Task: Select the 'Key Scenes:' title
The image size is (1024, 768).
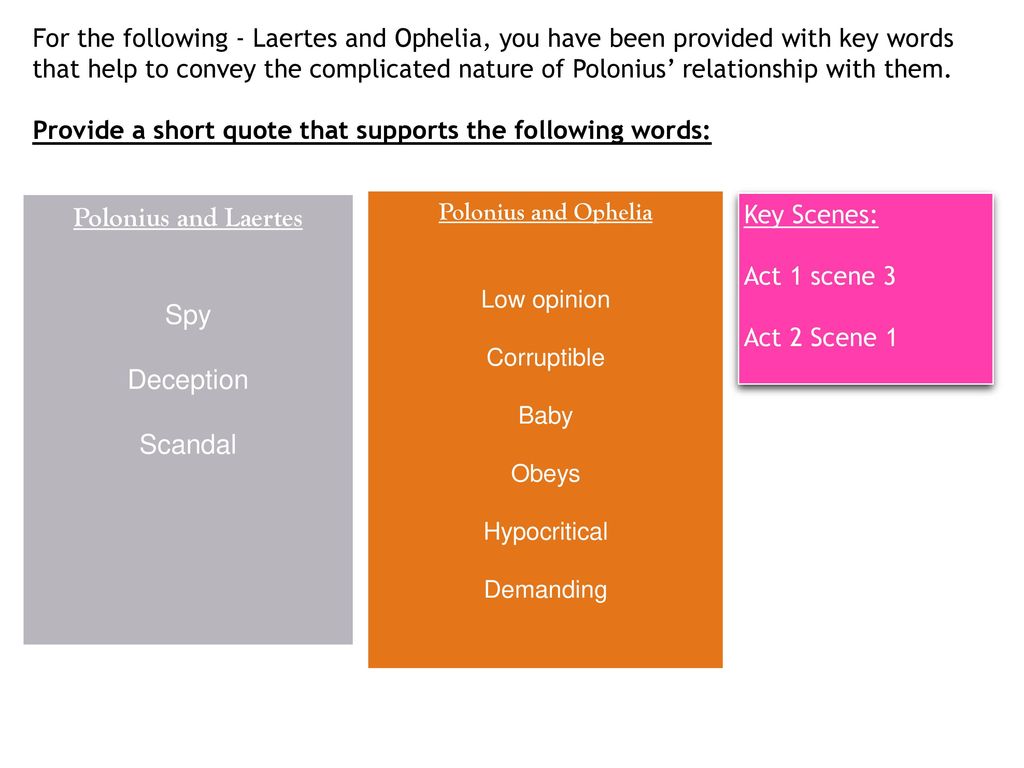Action: (x=810, y=215)
